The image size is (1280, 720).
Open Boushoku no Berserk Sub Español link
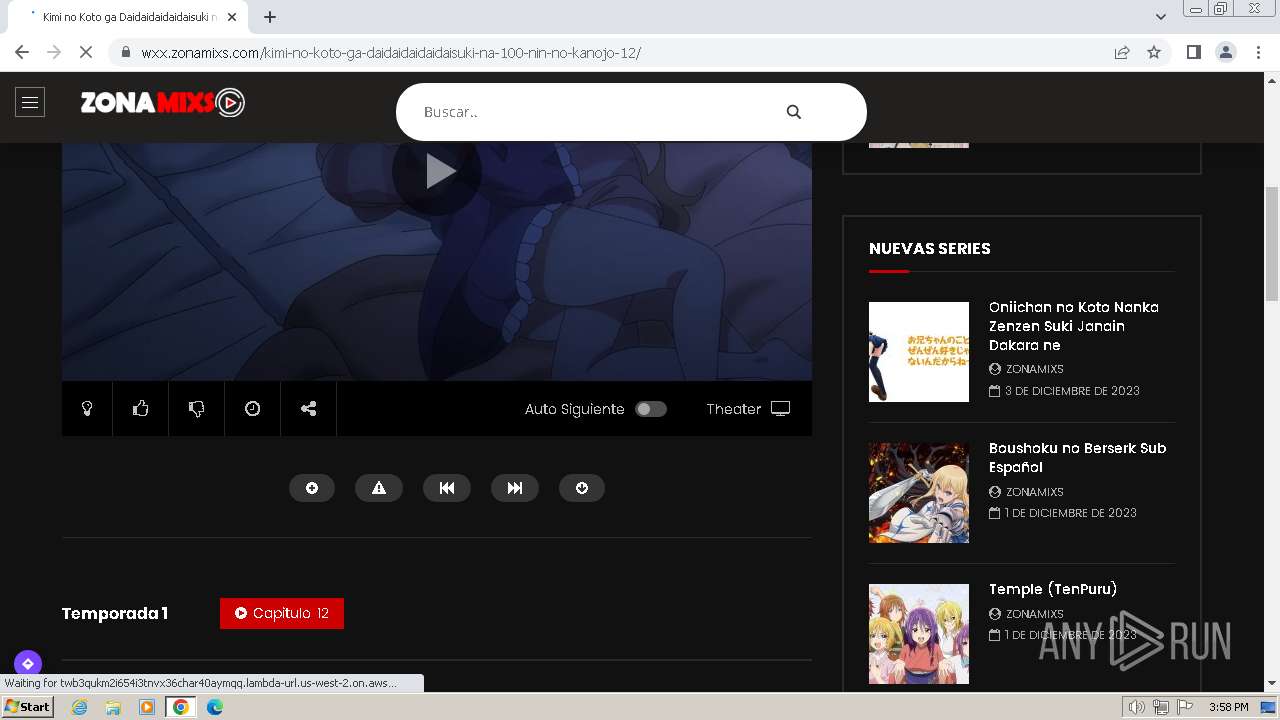coord(1078,458)
